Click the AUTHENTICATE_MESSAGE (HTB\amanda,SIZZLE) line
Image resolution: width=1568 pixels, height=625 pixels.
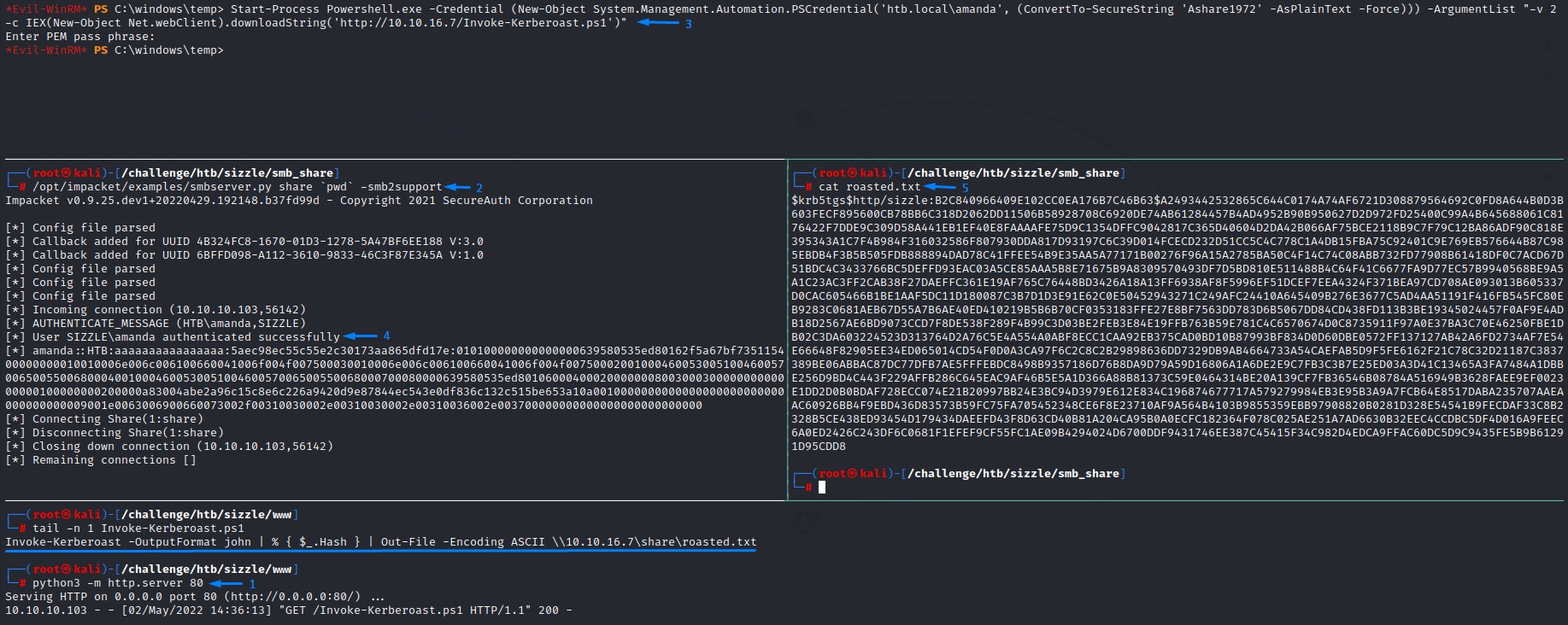pos(156,324)
